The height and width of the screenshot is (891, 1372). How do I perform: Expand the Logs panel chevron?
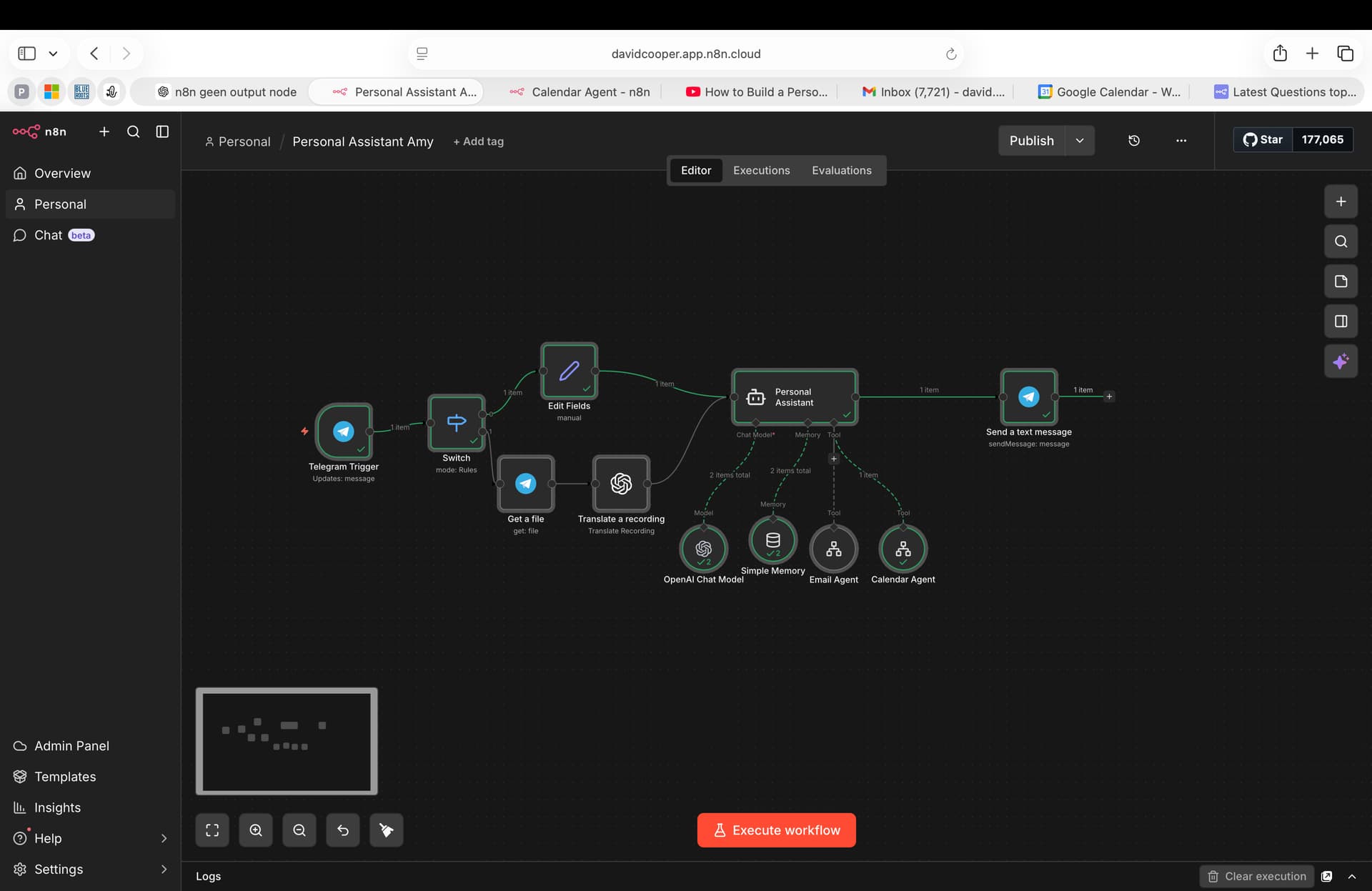tap(1352, 876)
